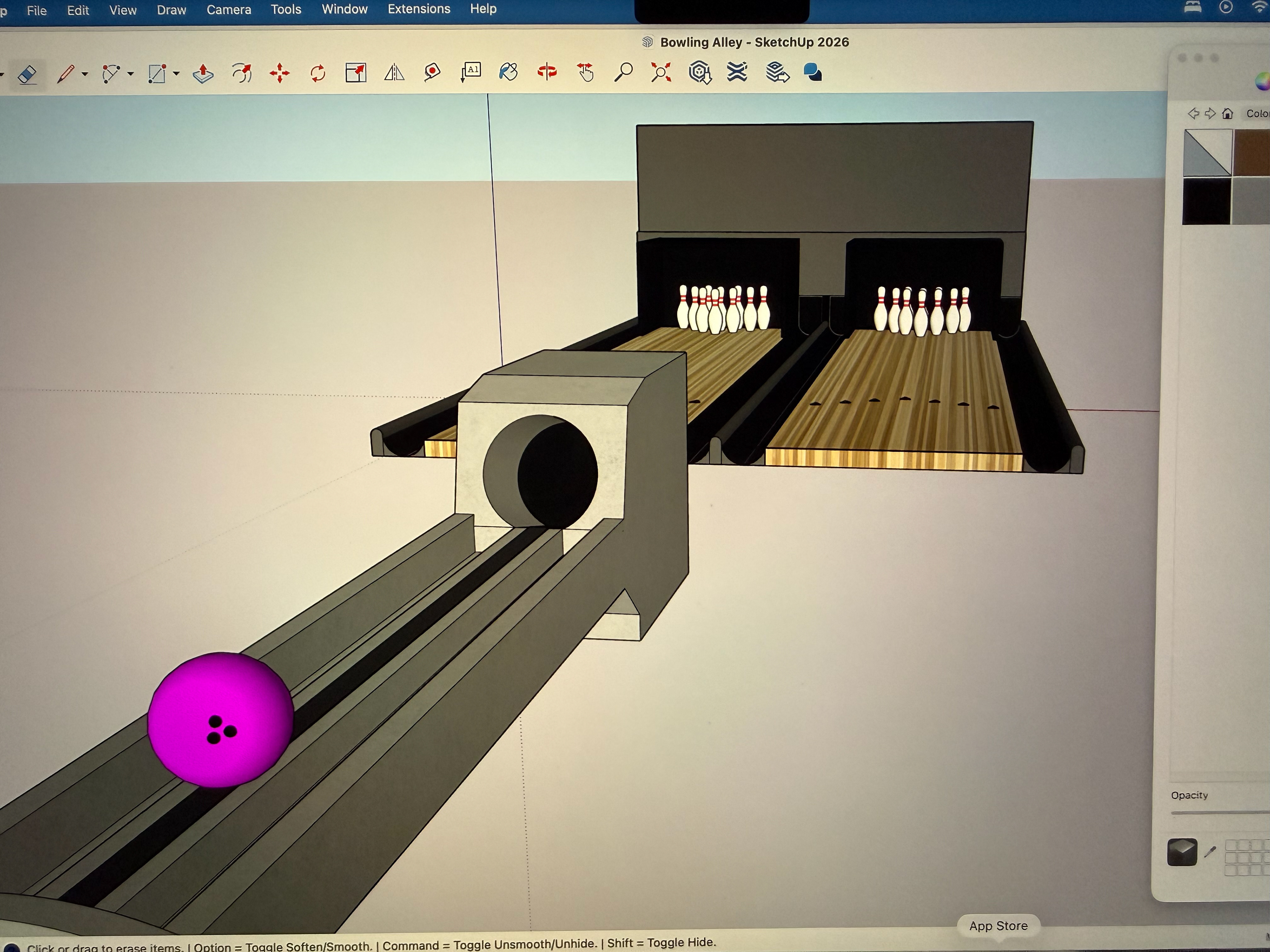This screenshot has height=952, width=1270.
Task: Select the Move tool
Action: pyautogui.click(x=279, y=73)
